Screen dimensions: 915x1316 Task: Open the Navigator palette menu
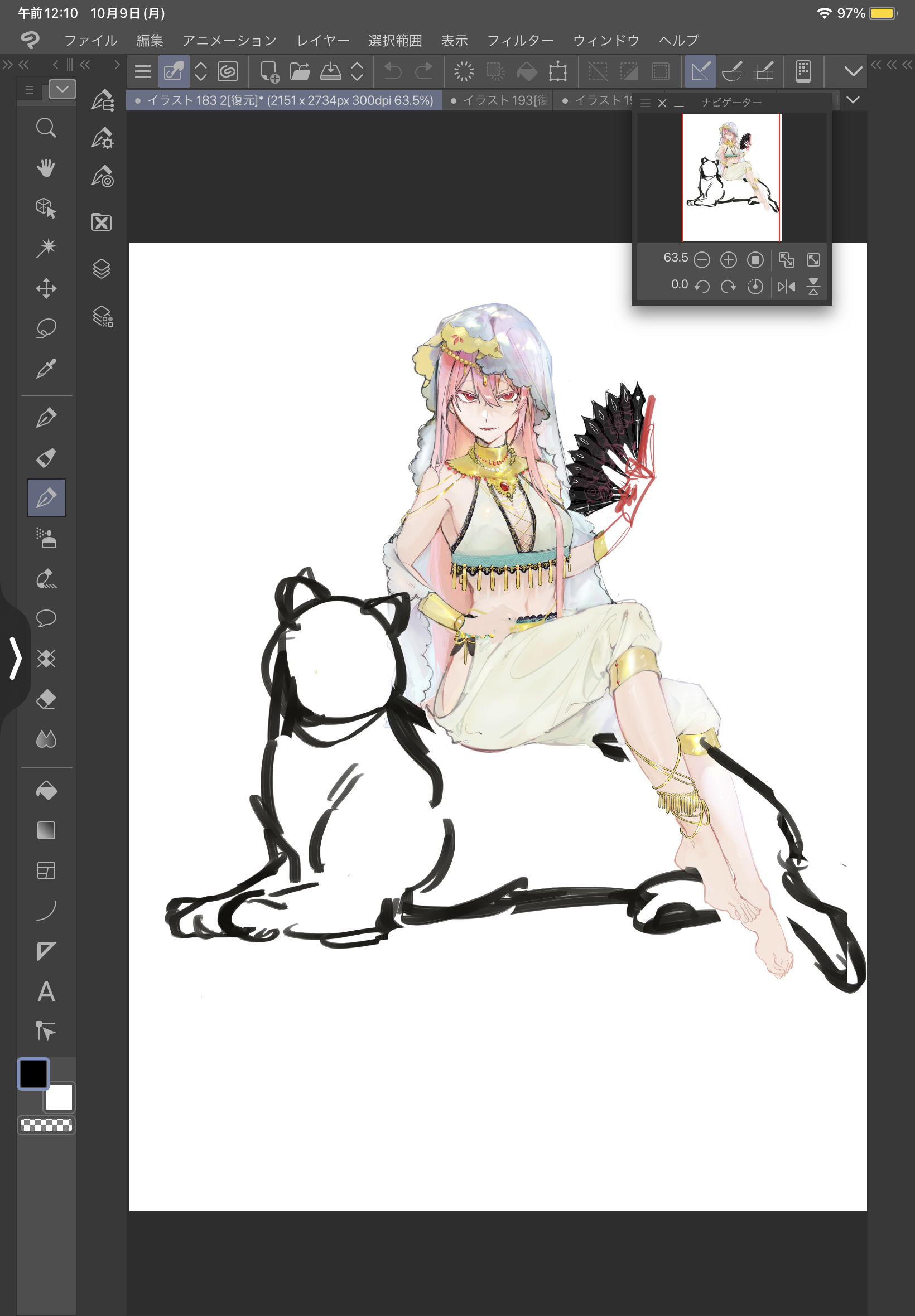tap(645, 103)
